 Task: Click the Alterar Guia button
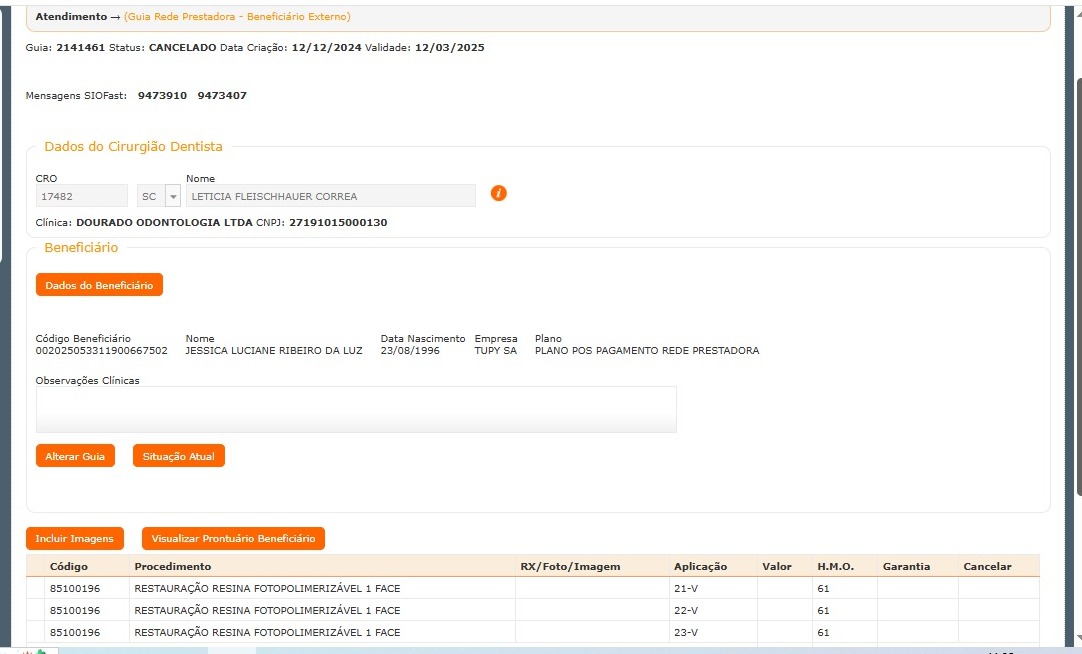pyautogui.click(x=75, y=456)
